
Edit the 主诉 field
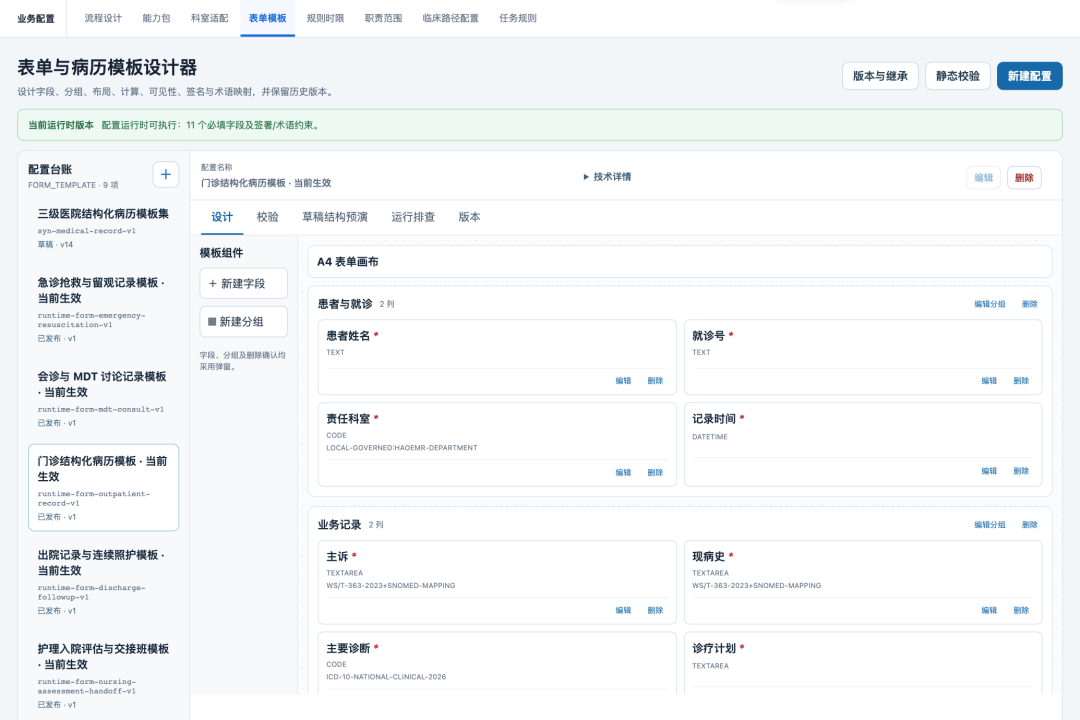point(623,610)
